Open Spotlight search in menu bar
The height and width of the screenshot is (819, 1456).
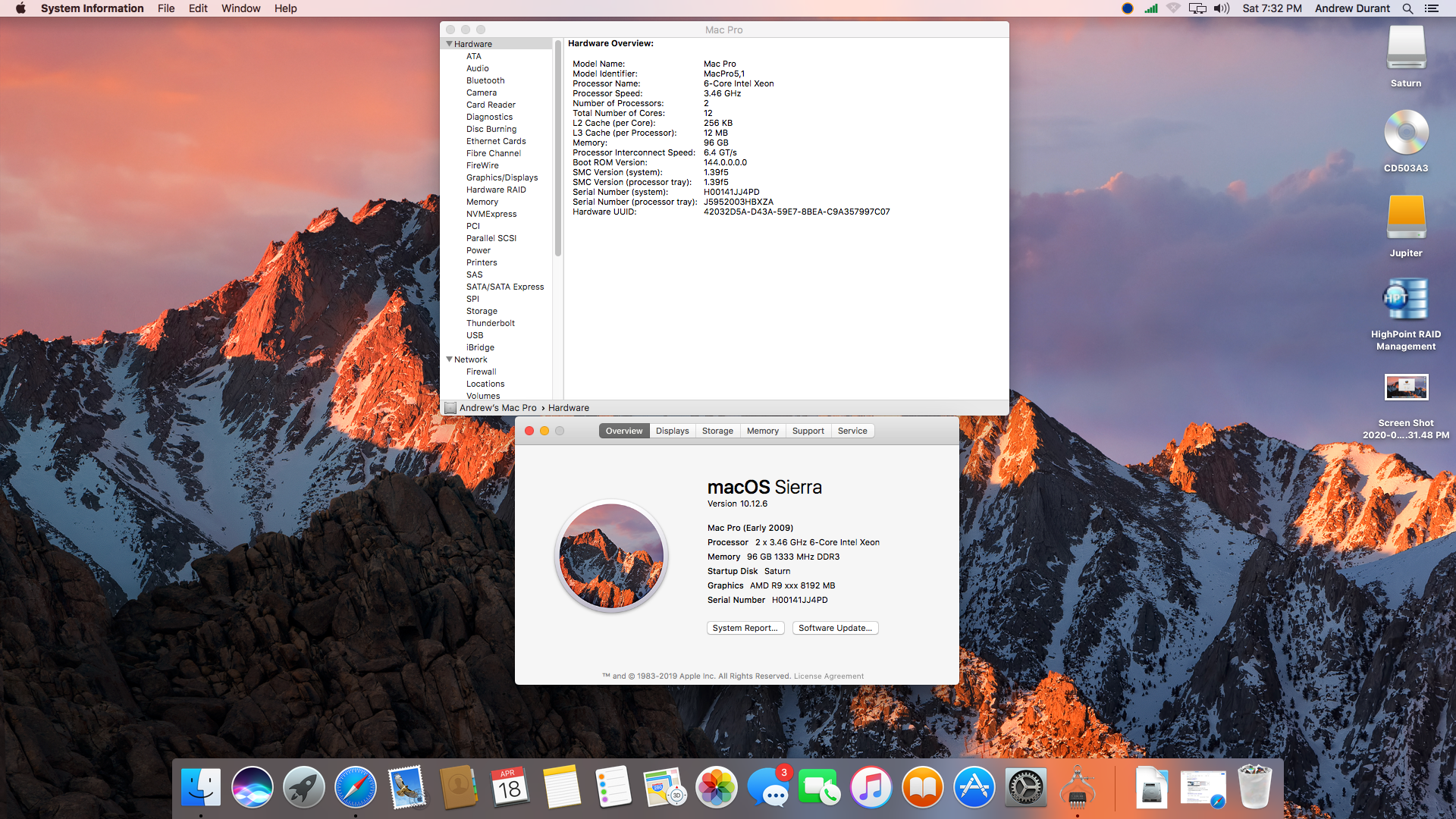point(1407,8)
